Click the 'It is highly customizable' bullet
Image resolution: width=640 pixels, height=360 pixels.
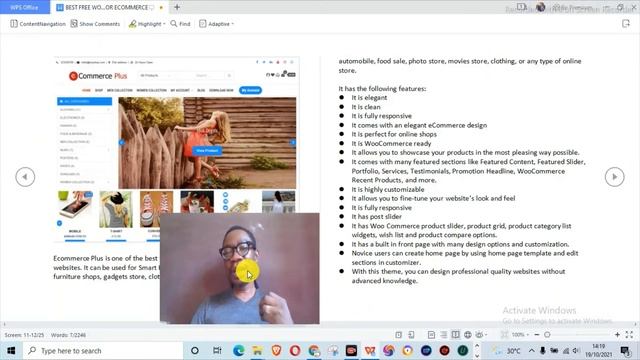(388, 189)
